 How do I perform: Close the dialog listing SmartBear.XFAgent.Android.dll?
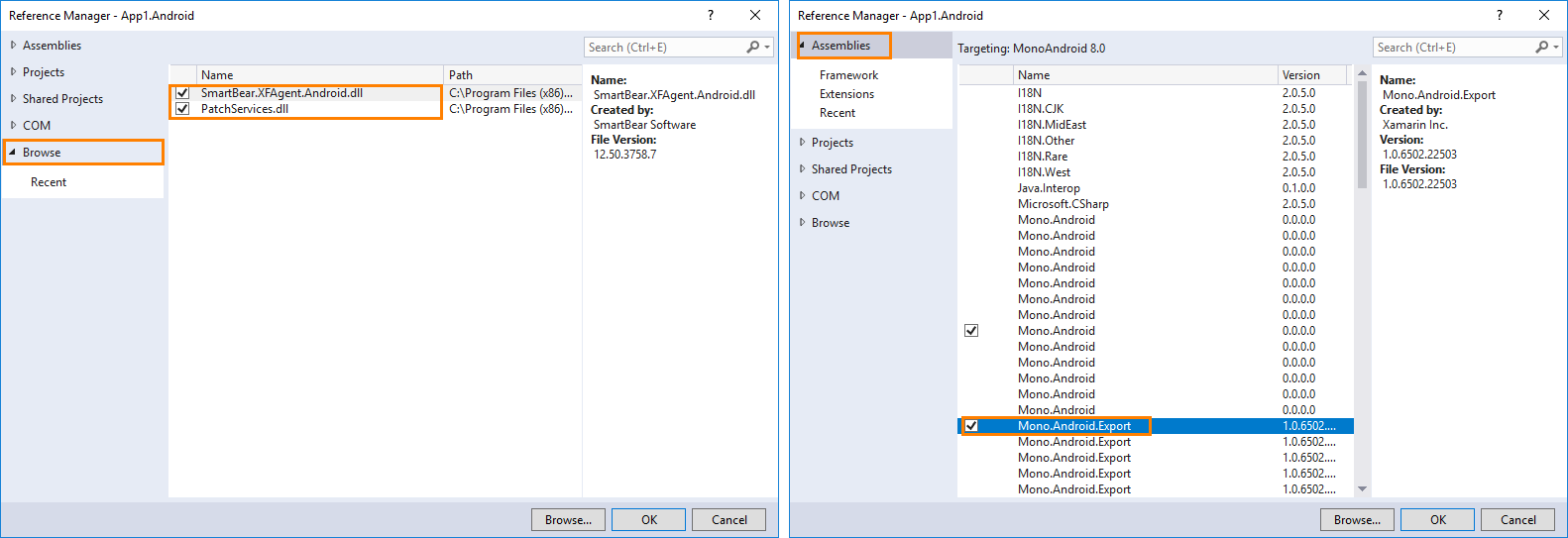pyautogui.click(x=755, y=15)
